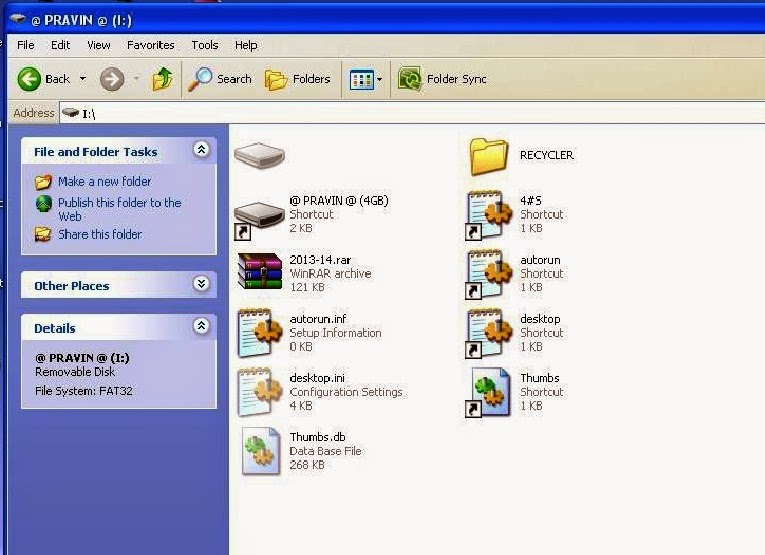Click the Folder Sync toolbar button

pos(442,79)
